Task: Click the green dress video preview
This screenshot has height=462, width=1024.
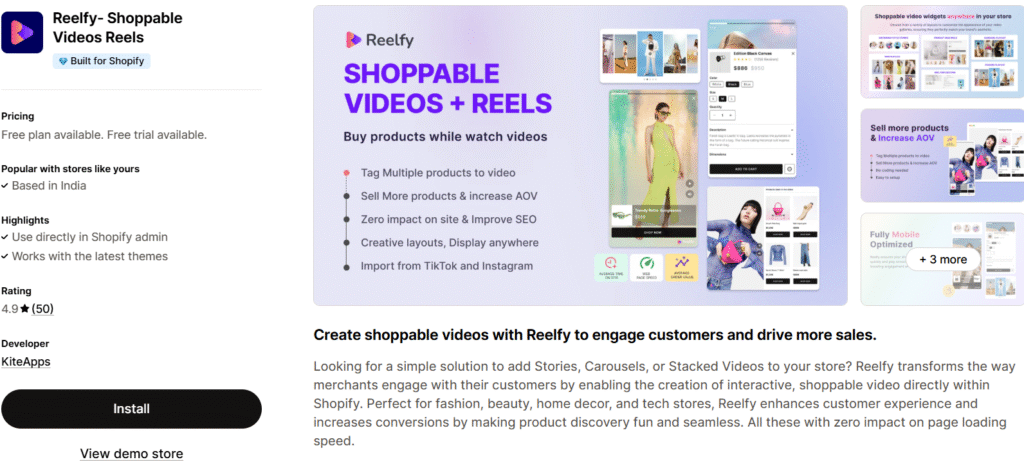Action: pos(653,168)
